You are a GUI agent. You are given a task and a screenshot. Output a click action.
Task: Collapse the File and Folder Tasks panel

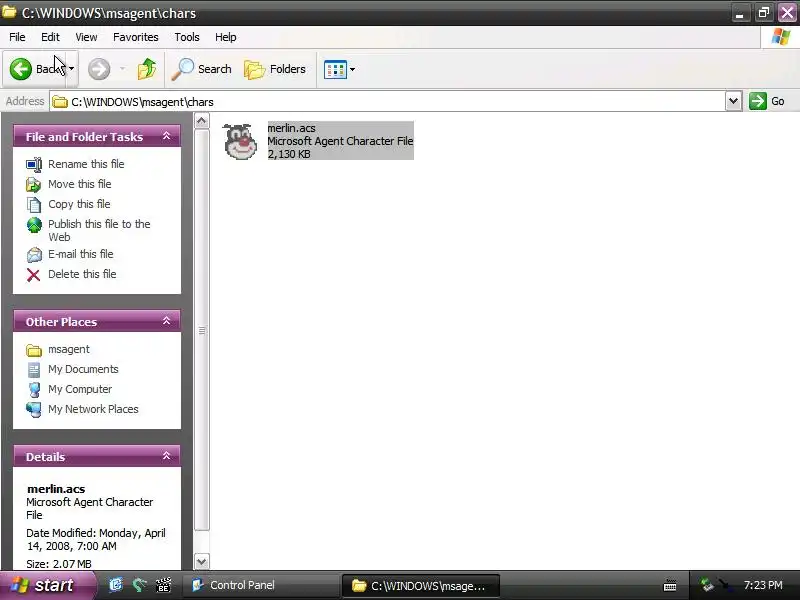tap(166, 136)
